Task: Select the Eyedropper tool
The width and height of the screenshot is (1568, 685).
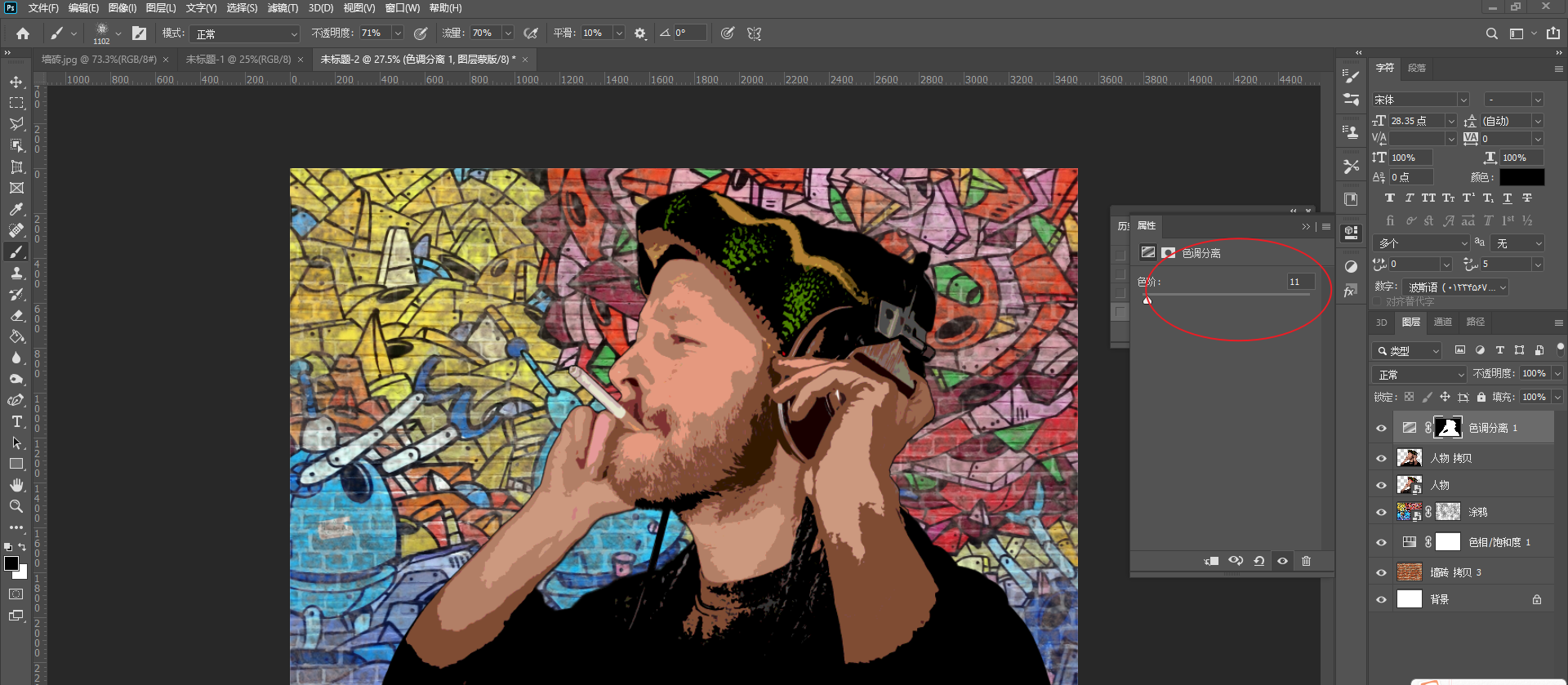Action: [16, 209]
